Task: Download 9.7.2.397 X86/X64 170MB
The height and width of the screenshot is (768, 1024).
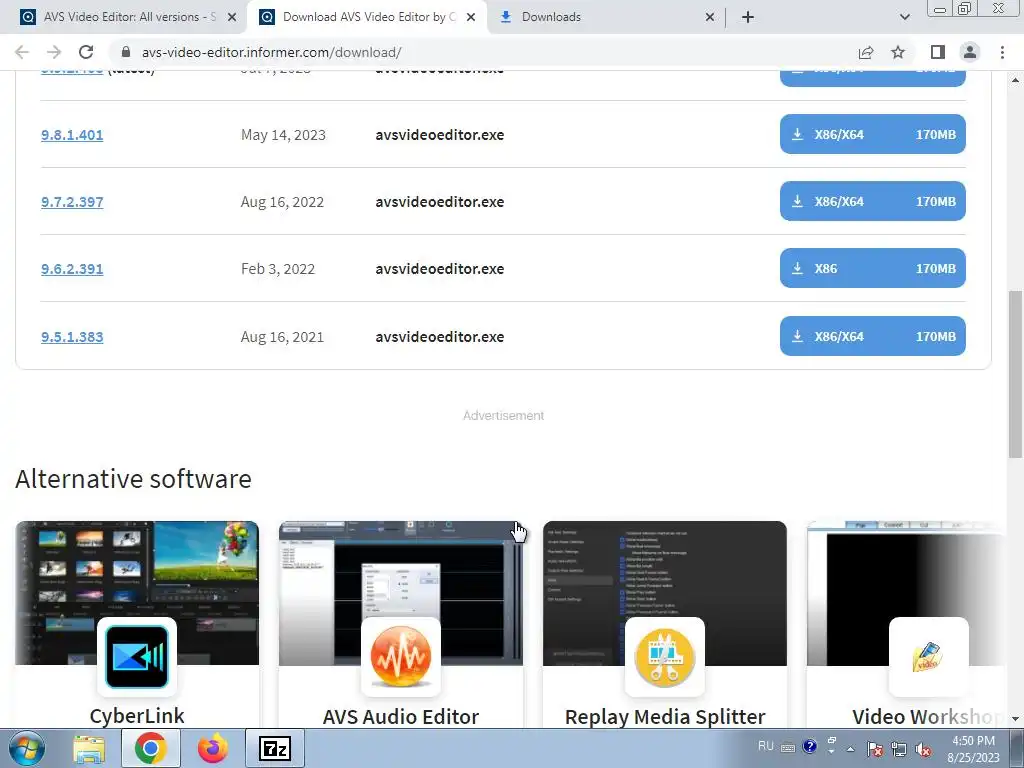Action: coord(872,201)
